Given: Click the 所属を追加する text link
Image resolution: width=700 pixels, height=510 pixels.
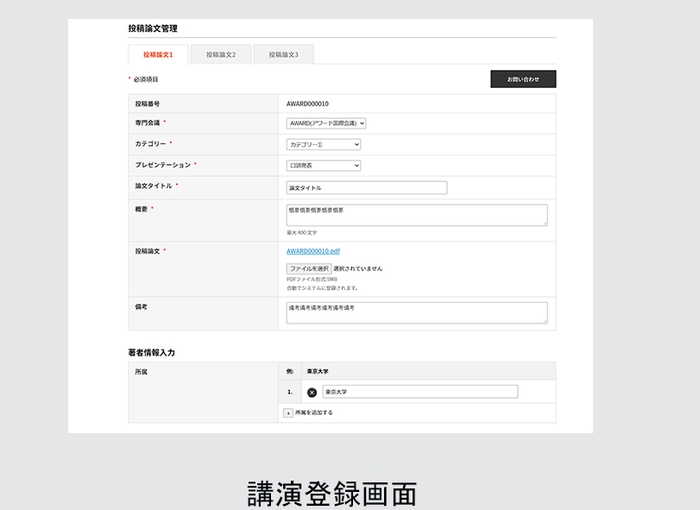Looking at the screenshot, I should (314, 412).
